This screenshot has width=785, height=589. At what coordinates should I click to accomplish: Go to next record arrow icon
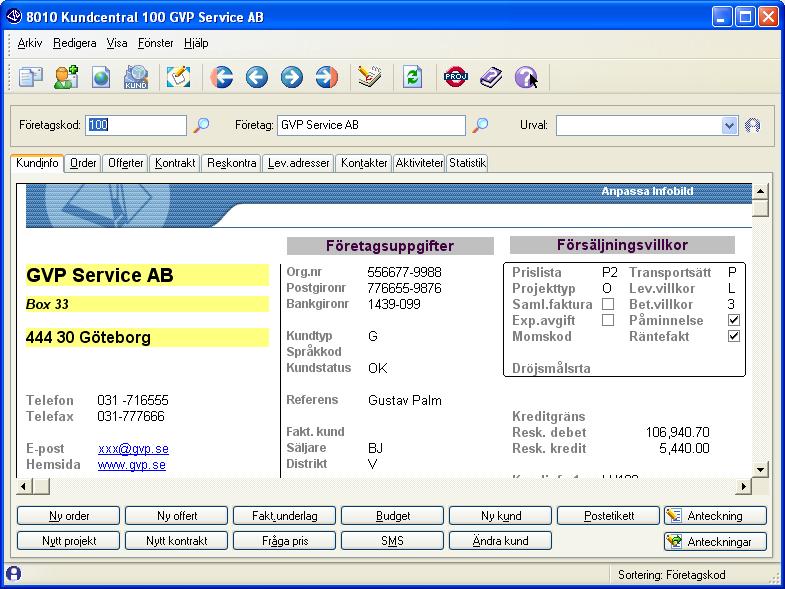pos(292,78)
